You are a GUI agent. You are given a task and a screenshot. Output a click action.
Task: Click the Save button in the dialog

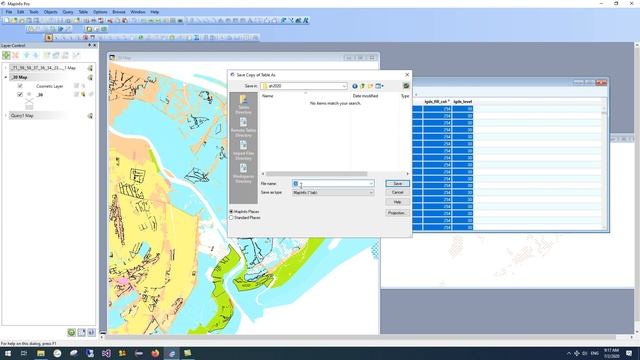pos(397,184)
